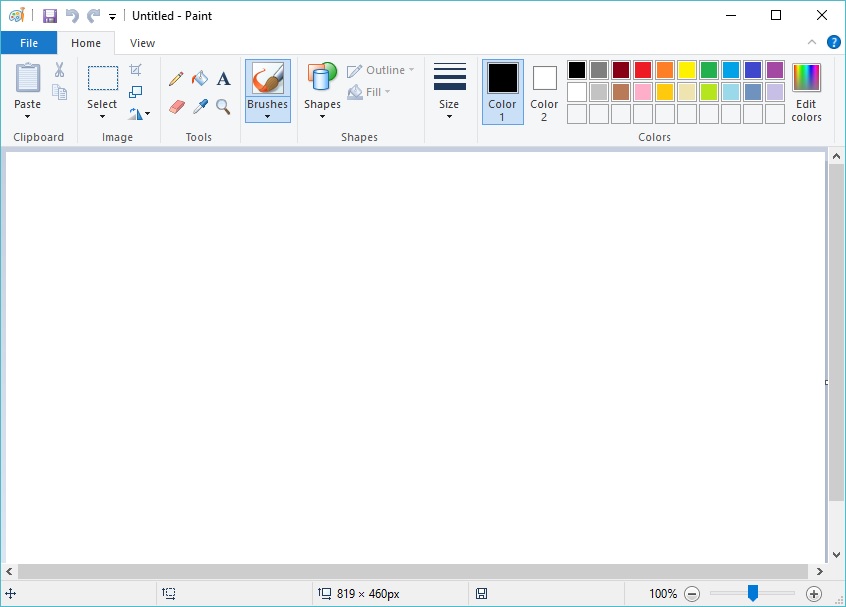846x607 pixels.
Task: Toggle Color 1 as active color
Action: click(502, 90)
